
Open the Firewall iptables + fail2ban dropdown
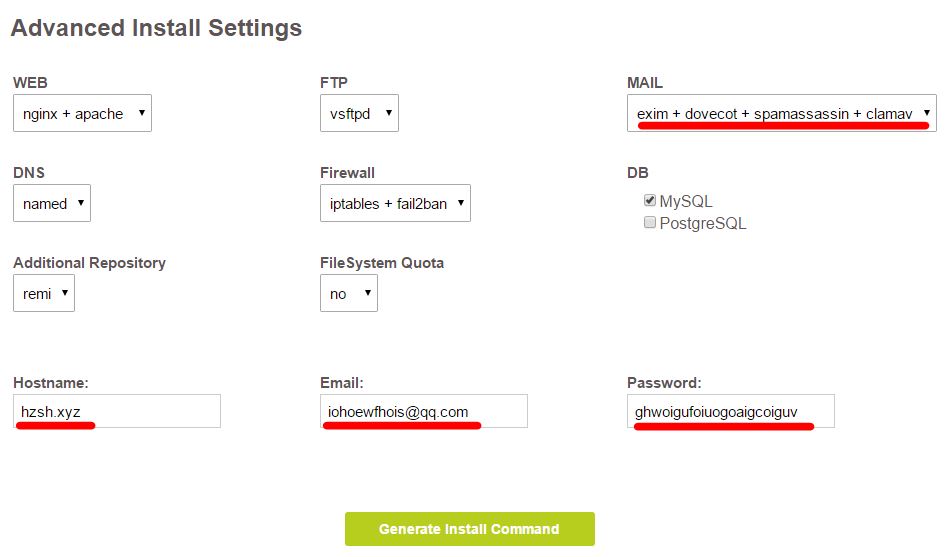(395, 203)
